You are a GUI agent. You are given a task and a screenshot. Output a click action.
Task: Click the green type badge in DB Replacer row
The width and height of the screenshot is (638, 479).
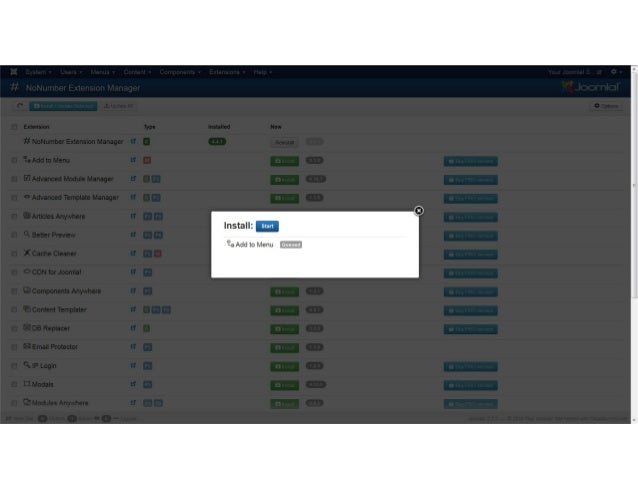click(x=146, y=328)
